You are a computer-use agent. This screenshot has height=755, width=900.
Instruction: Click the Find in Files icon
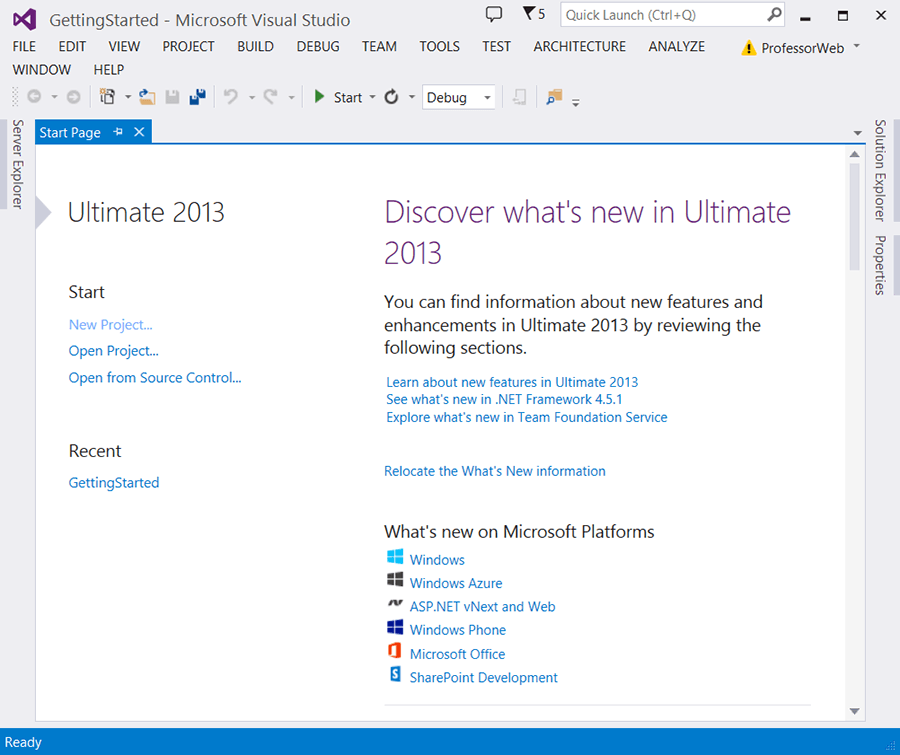[554, 97]
